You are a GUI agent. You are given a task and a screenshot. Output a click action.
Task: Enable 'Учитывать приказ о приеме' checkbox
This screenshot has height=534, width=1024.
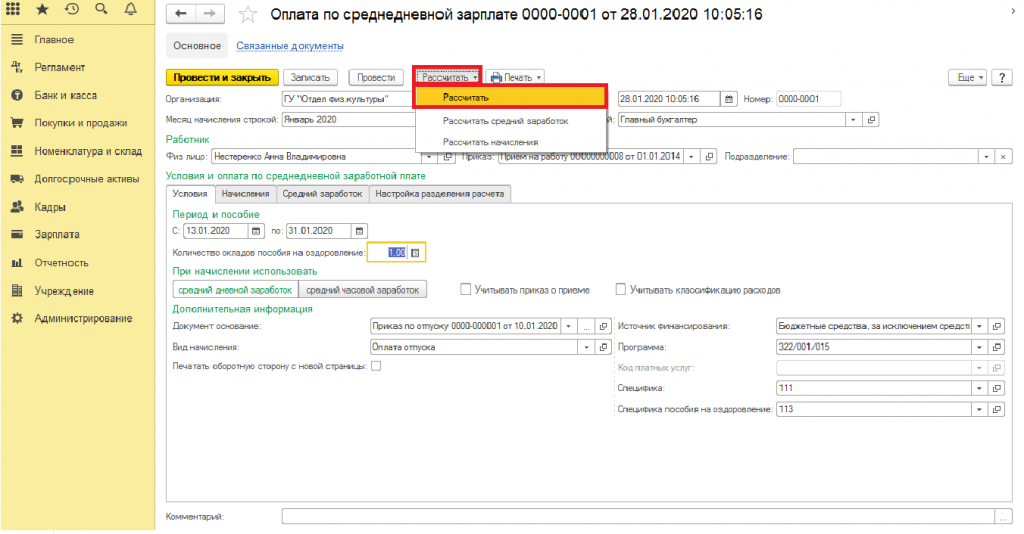pyautogui.click(x=466, y=290)
